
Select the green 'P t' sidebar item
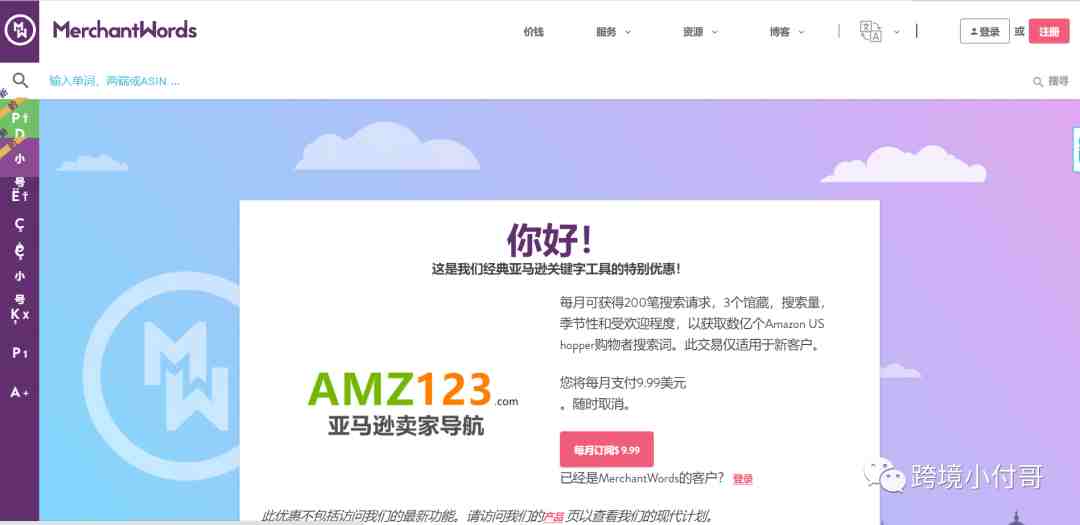(19, 118)
